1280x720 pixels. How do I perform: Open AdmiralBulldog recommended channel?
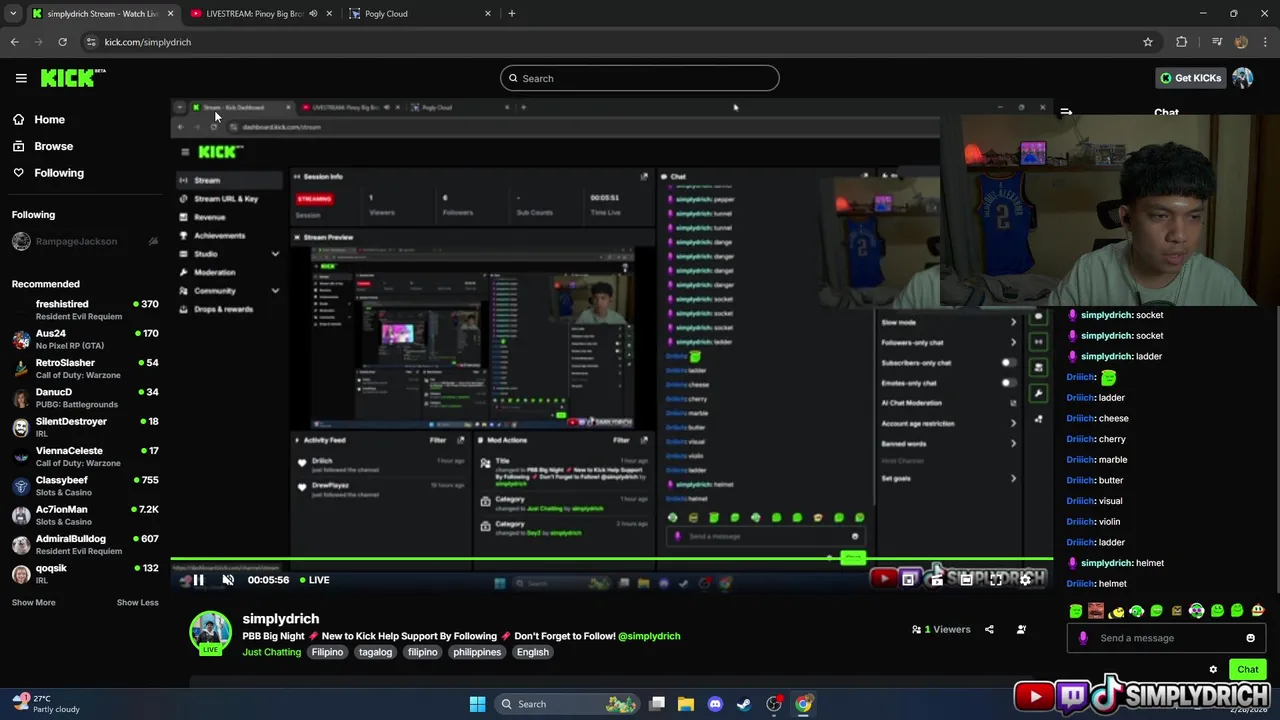click(85, 545)
